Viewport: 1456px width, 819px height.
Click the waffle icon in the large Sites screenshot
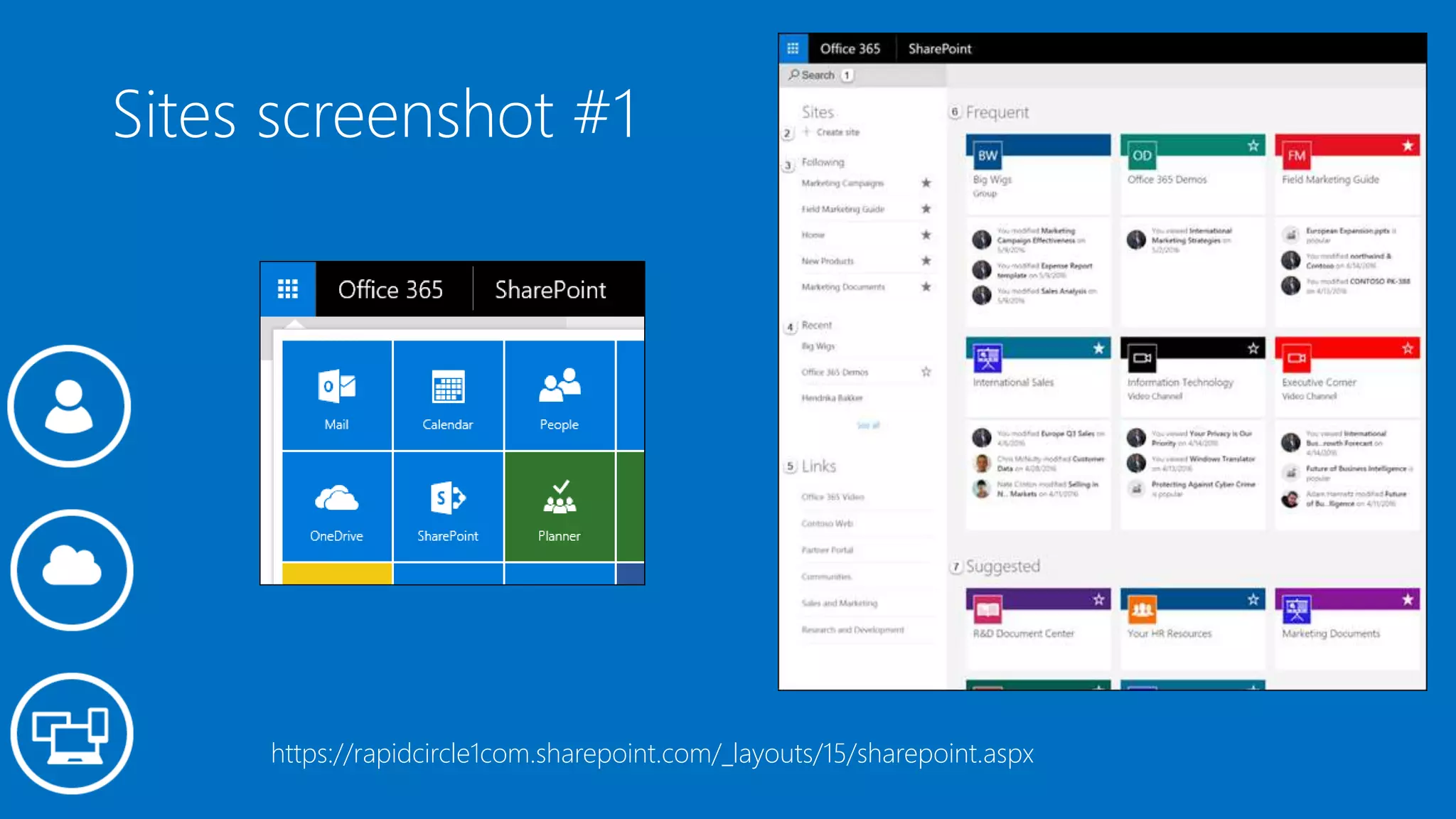pos(793,48)
